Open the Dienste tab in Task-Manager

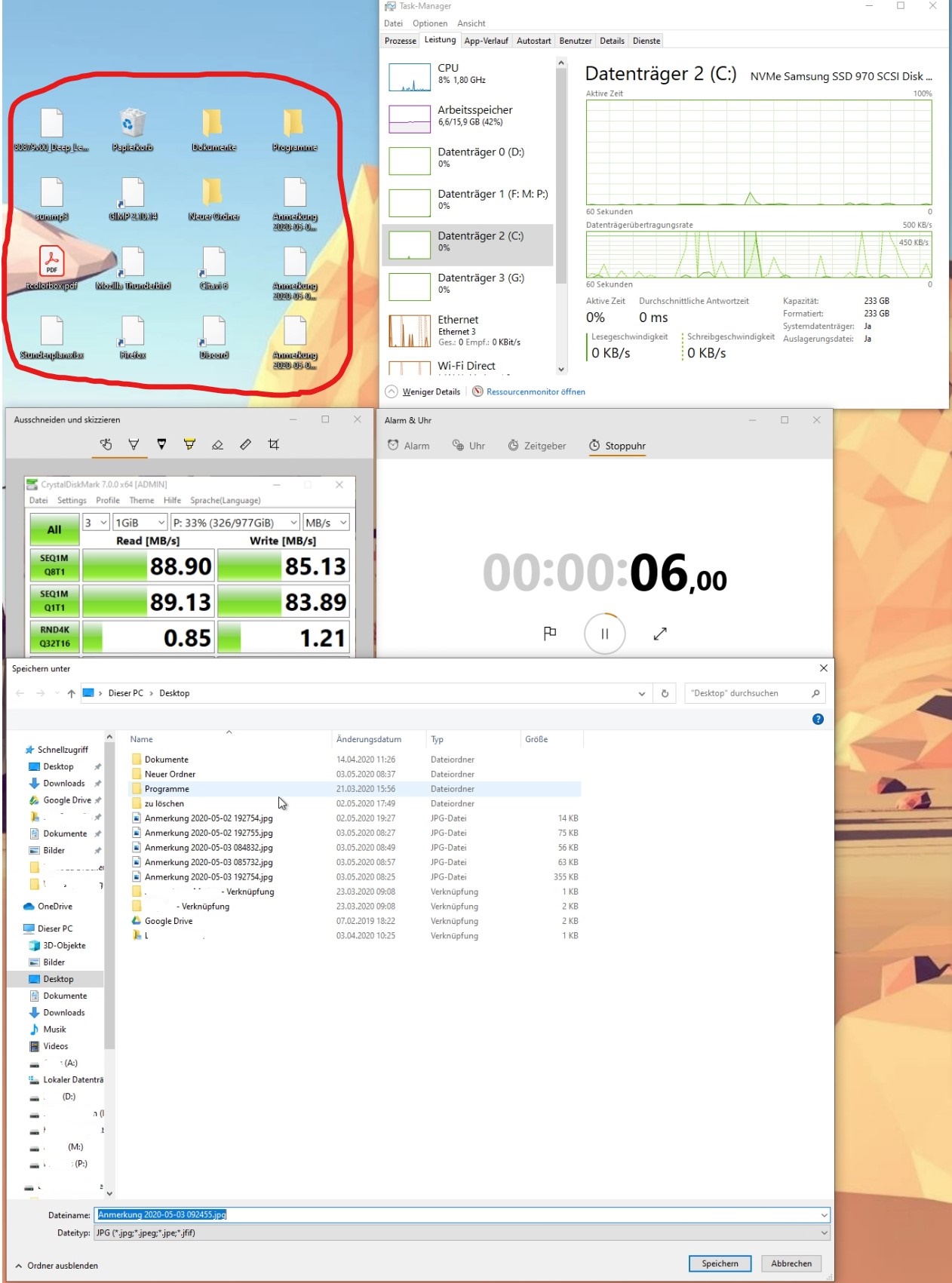click(x=646, y=41)
